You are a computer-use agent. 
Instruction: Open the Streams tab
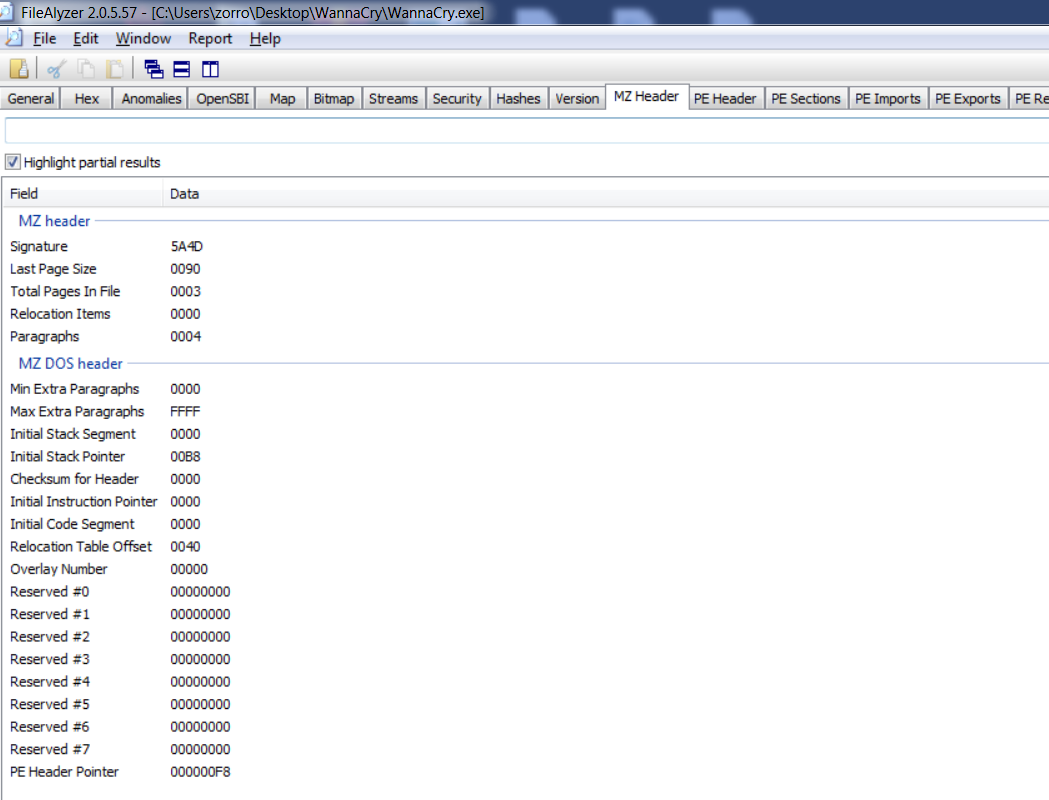[x=393, y=98]
